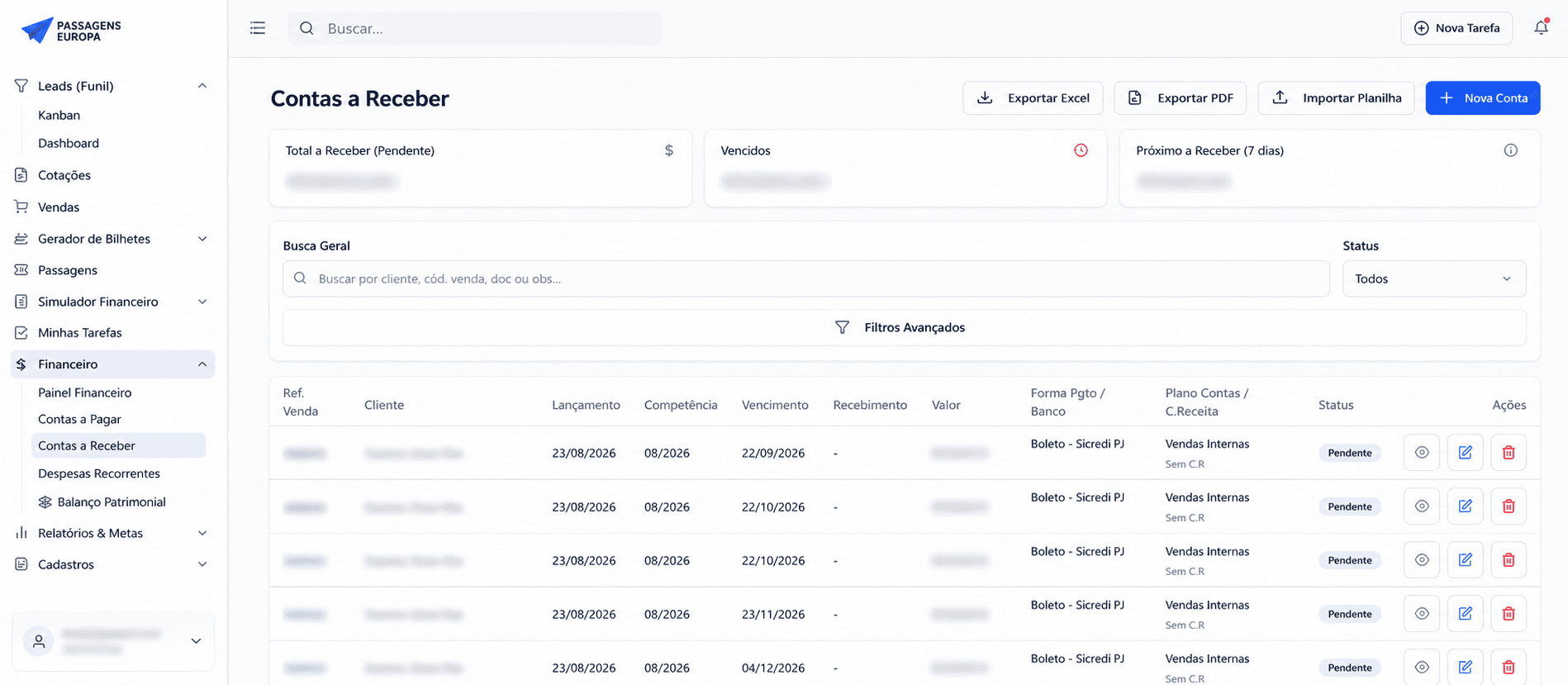This screenshot has width=1568, height=685.
Task: View details of entry due 22/09/2026
Action: [x=1422, y=452]
